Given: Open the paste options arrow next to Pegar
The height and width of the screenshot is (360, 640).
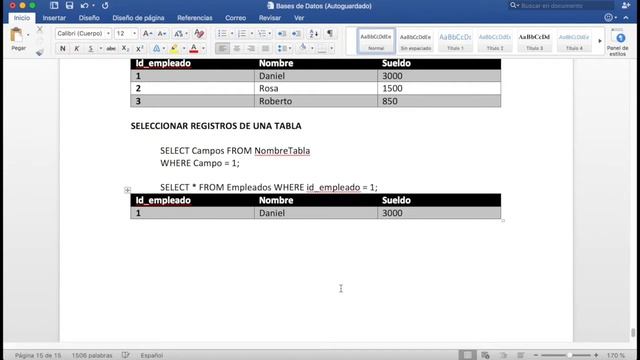Looking at the screenshot, I should 28,35.
